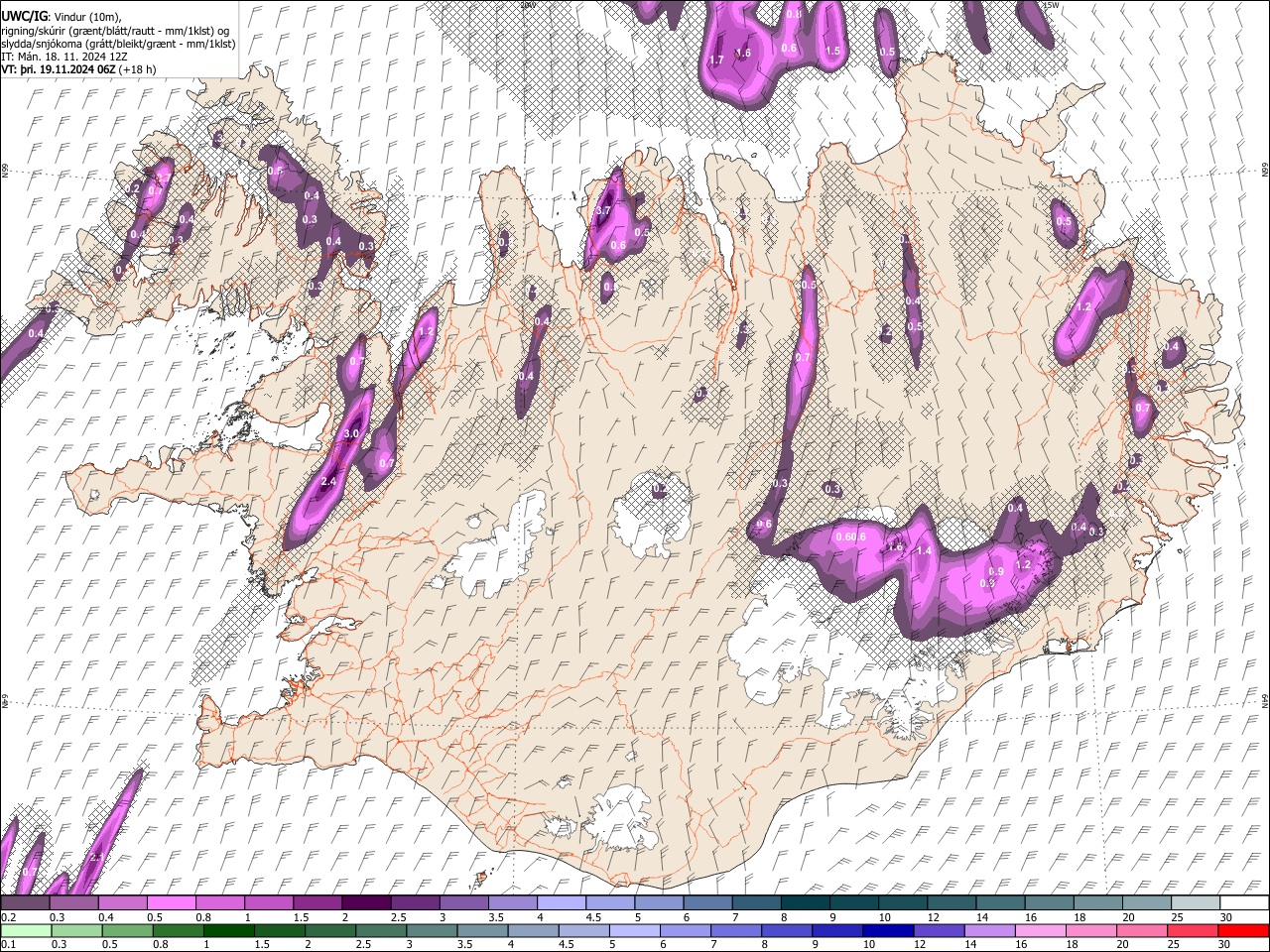Click the 'slydda/snjókoma' legend description line
1270x952 pixels.
118,44
